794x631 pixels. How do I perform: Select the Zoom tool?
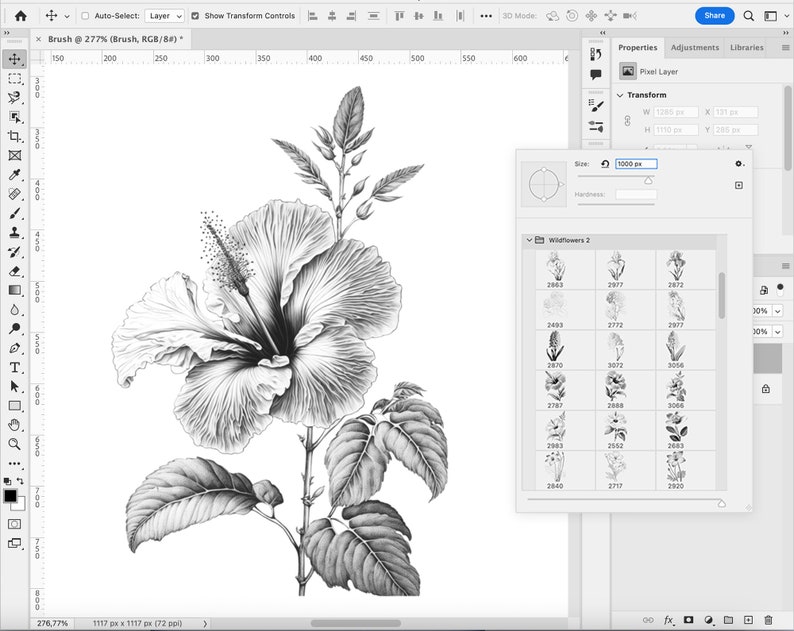14,444
